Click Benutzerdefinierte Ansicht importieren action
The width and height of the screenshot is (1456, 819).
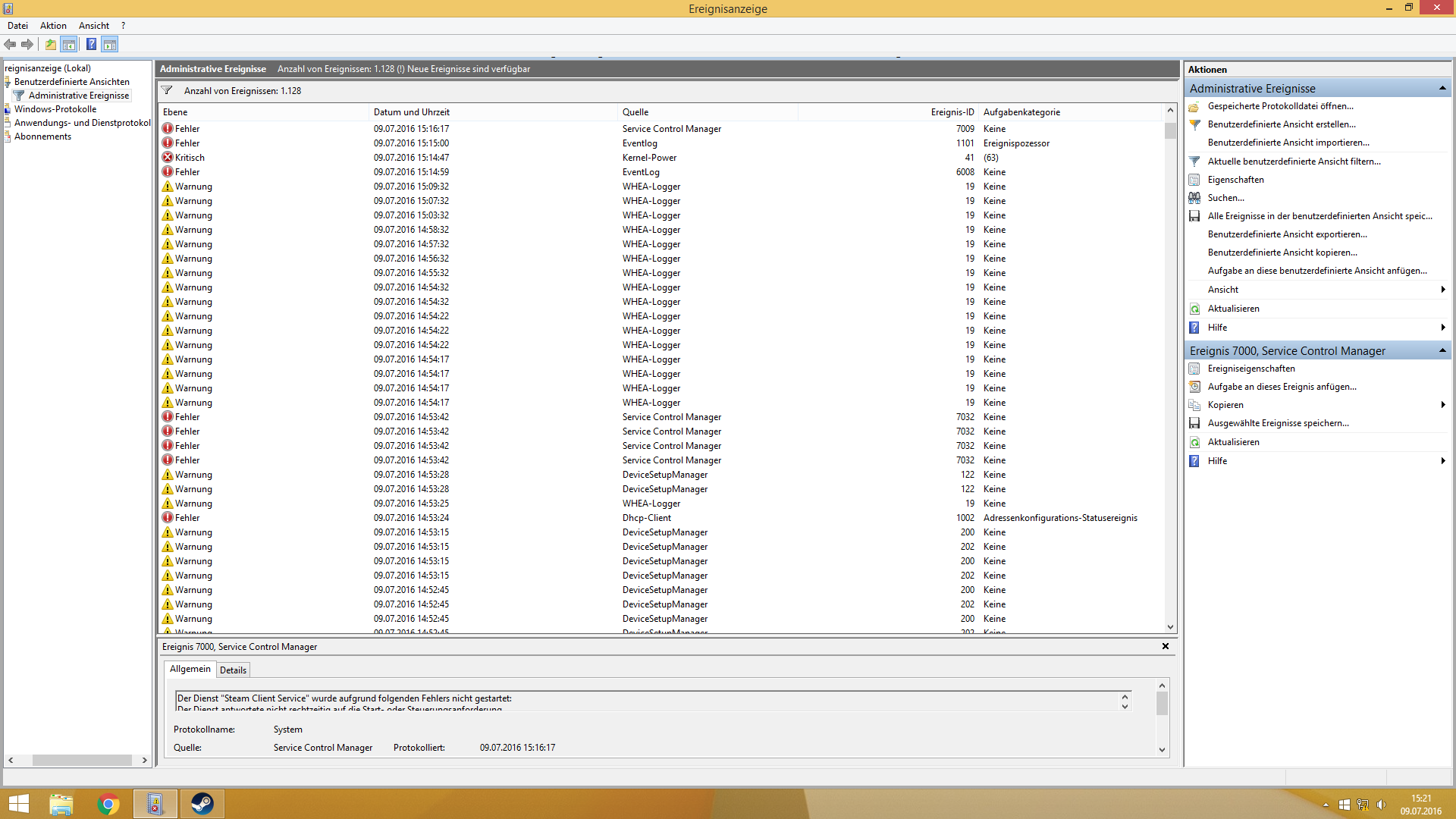pos(1288,143)
